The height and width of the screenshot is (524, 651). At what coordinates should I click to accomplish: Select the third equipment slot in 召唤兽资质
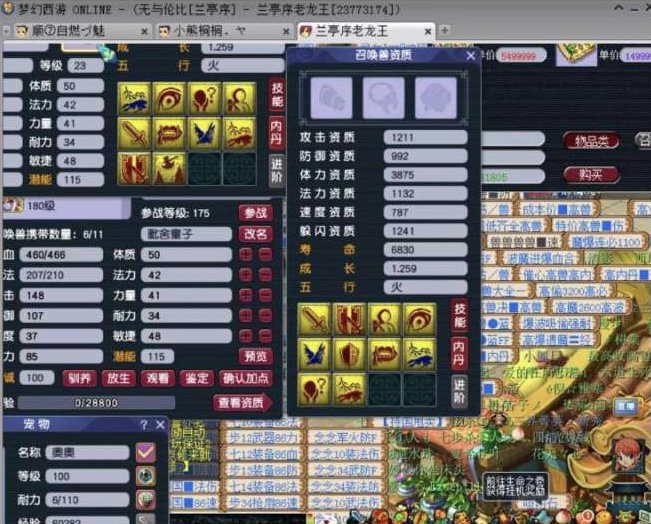click(436, 98)
